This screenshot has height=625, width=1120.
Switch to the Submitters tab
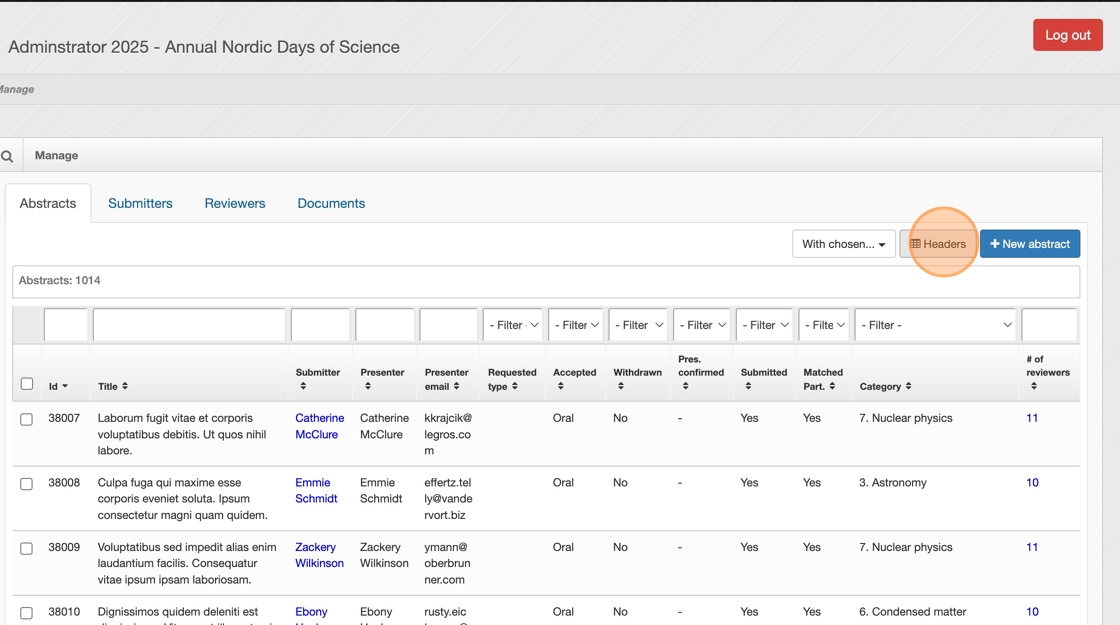(x=140, y=203)
